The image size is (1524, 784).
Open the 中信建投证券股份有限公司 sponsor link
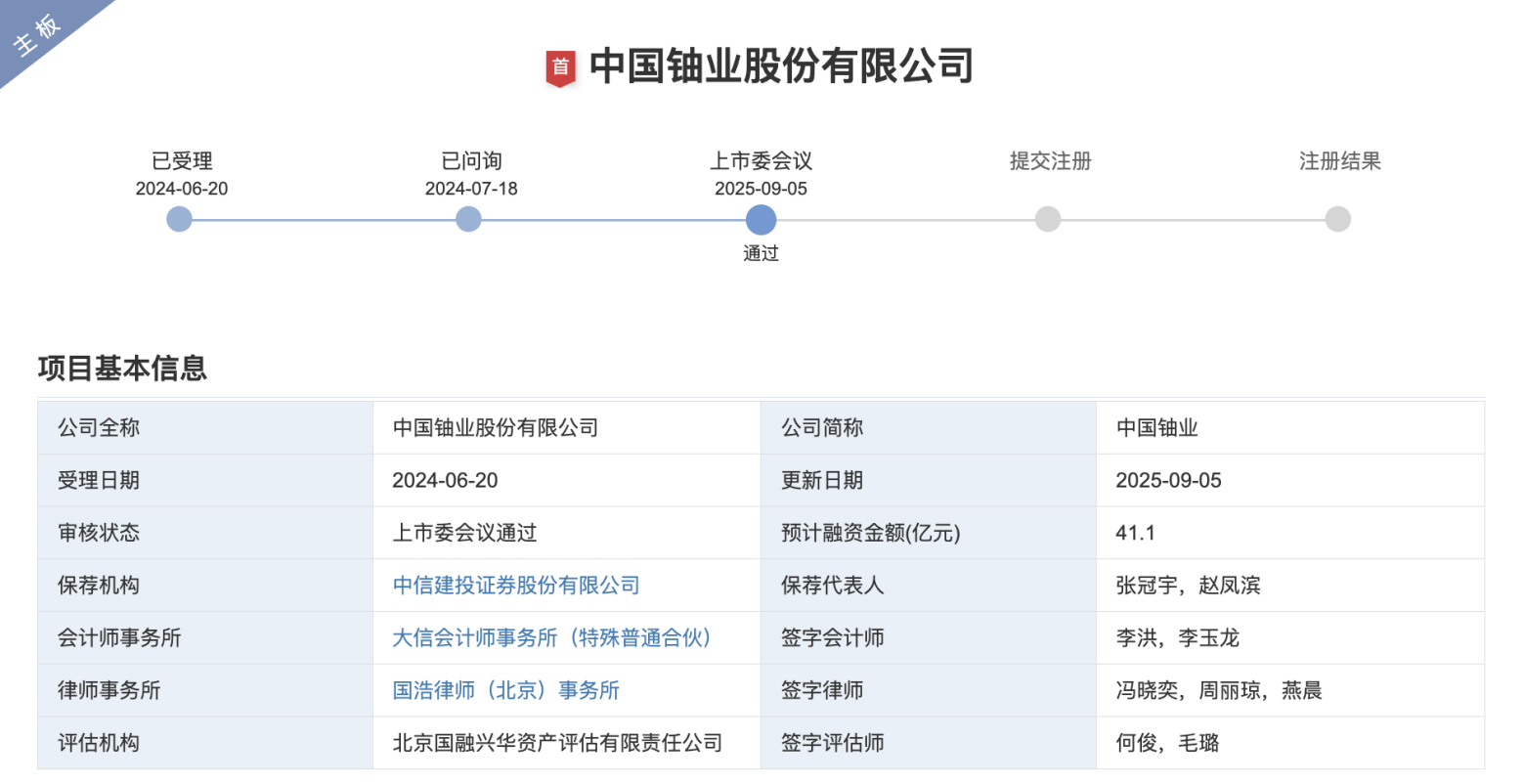(x=516, y=586)
